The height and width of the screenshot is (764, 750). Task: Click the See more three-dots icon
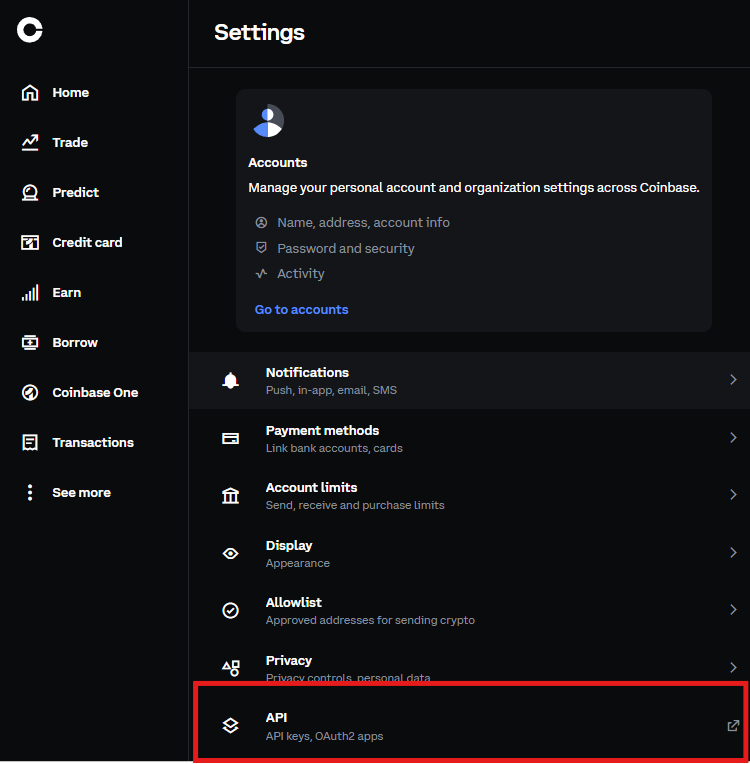30,493
